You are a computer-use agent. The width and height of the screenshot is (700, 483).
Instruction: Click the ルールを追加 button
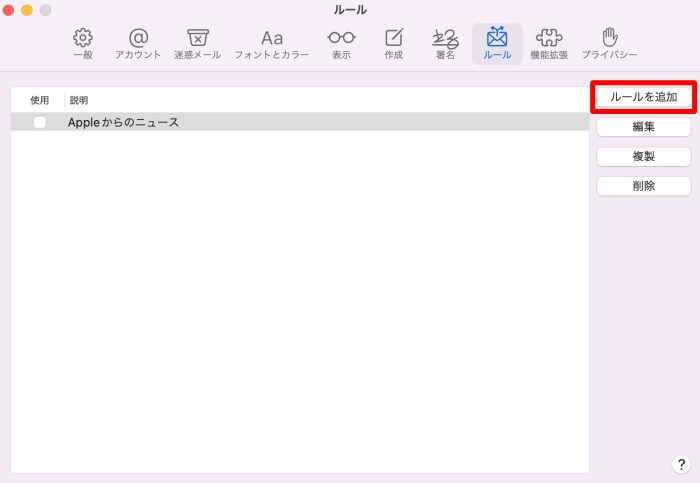pyautogui.click(x=643, y=97)
